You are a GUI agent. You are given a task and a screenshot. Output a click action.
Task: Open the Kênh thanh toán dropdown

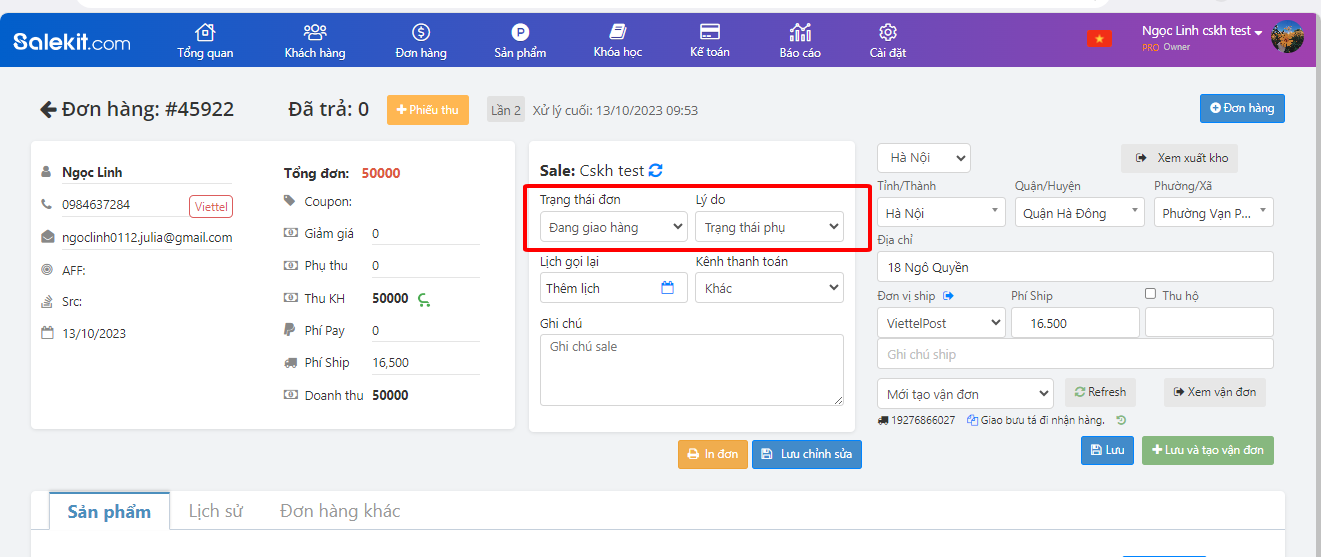click(769, 288)
